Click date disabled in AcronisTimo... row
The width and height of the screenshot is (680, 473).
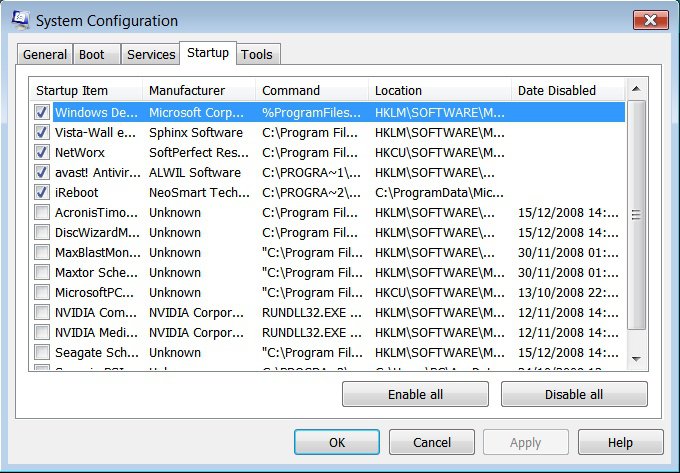568,212
